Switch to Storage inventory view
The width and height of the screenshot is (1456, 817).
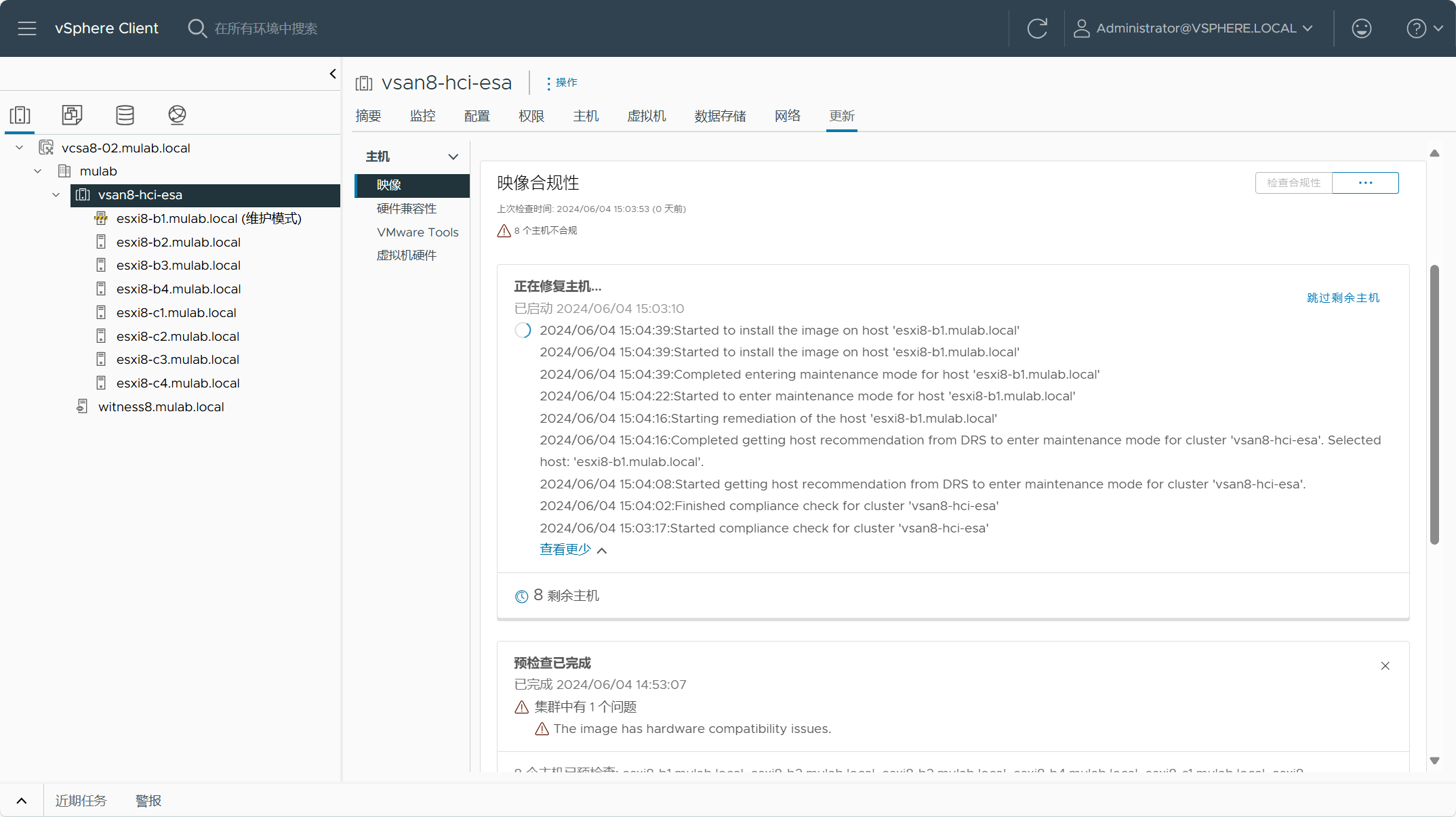[x=125, y=114]
